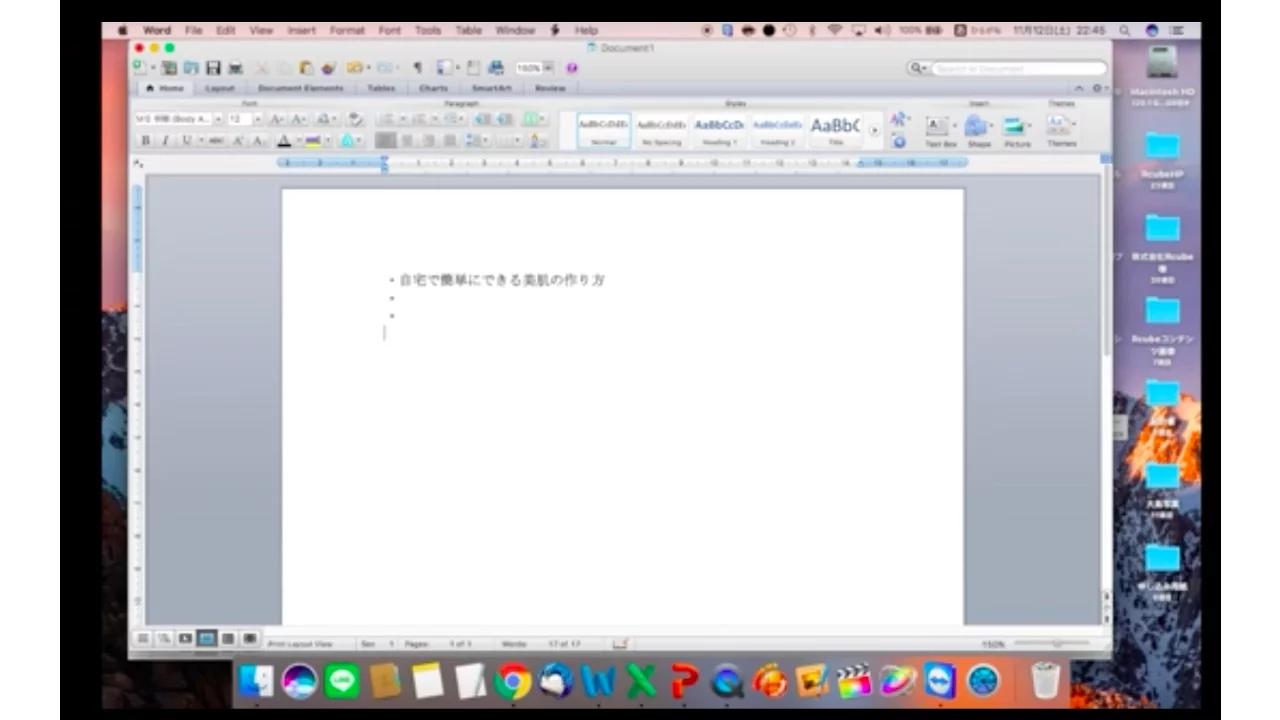The image size is (1280, 720).
Task: Apply the Normal style
Action: click(604, 130)
